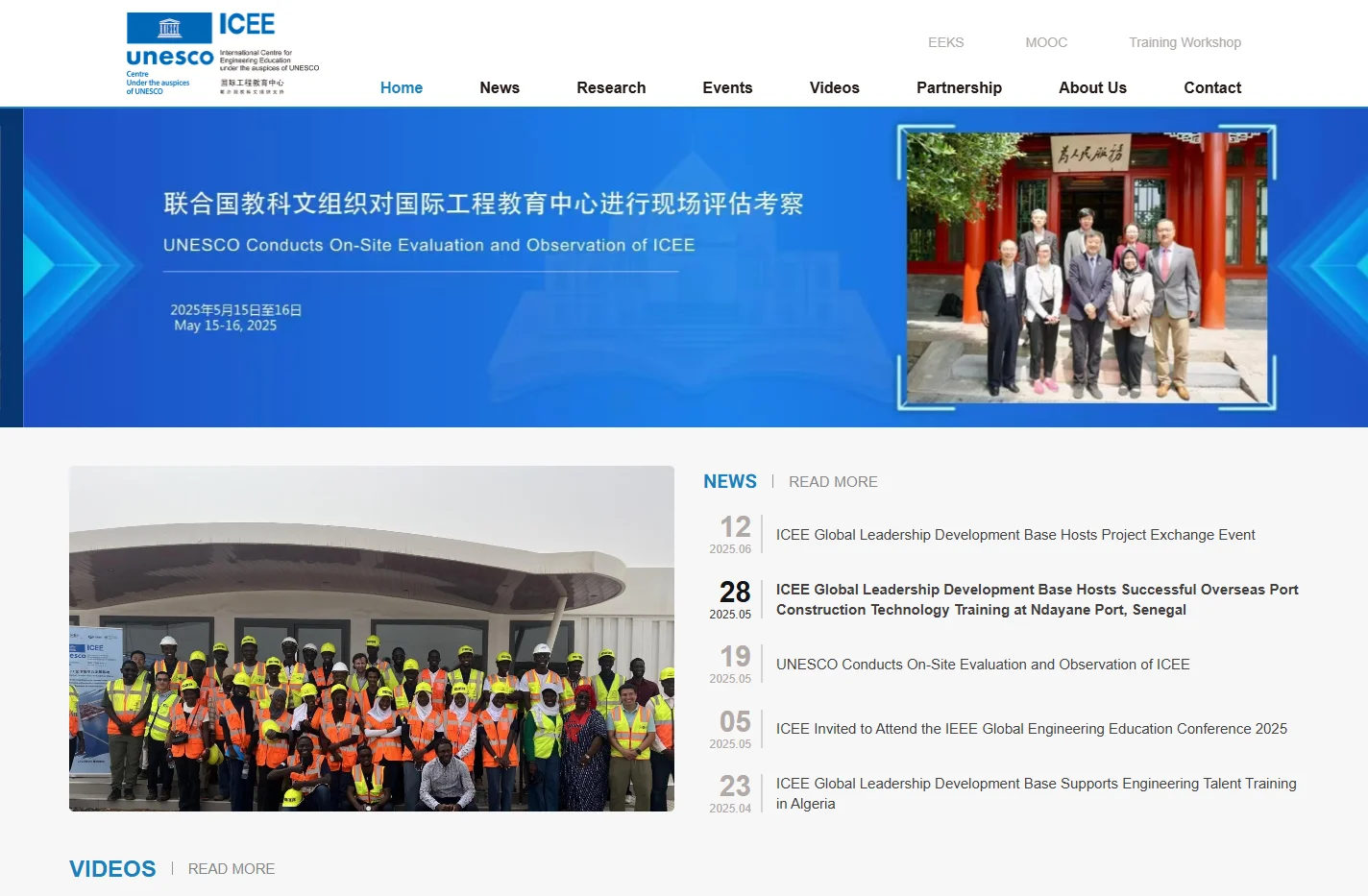Open the Training Workshop link
1368x896 pixels.
[x=1185, y=42]
